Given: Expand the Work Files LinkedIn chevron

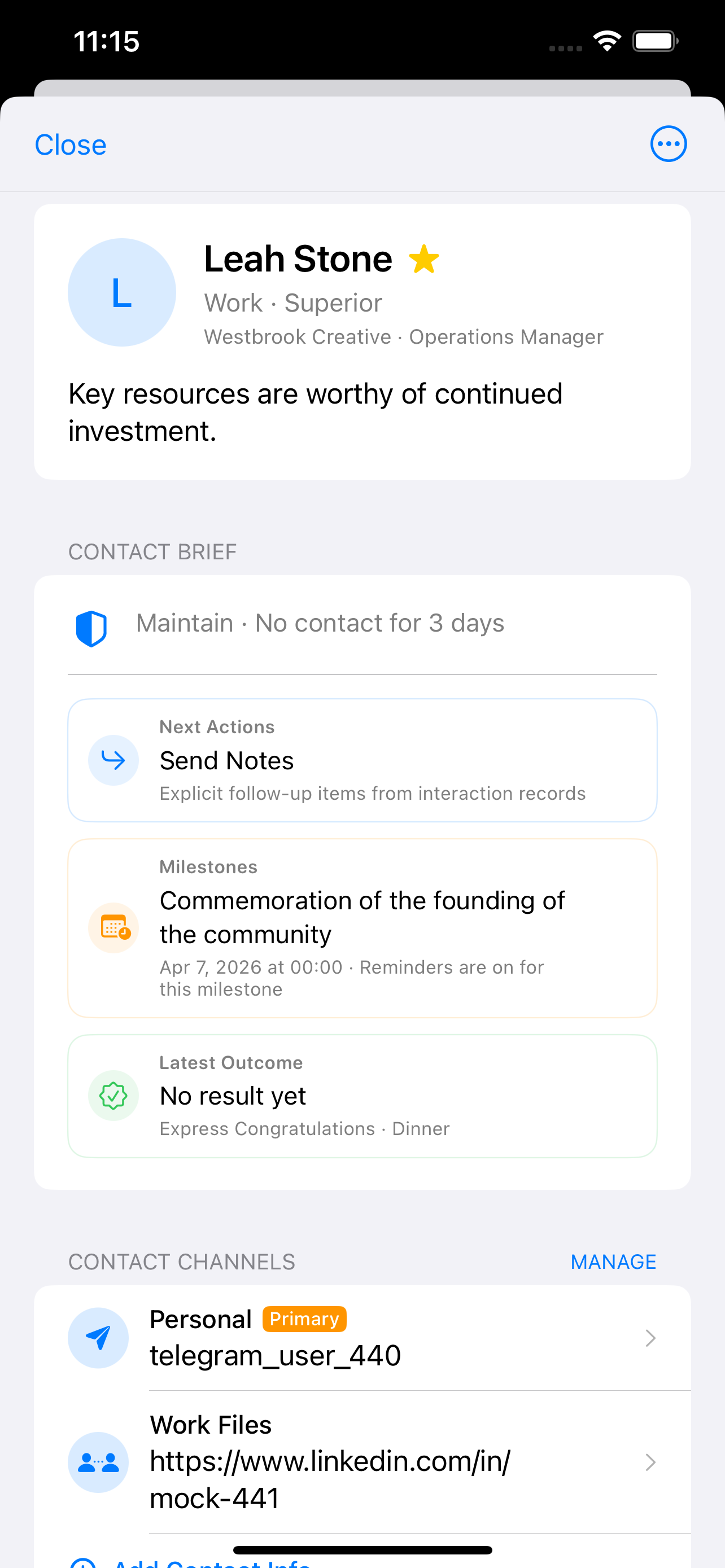Looking at the screenshot, I should pos(649,1462).
